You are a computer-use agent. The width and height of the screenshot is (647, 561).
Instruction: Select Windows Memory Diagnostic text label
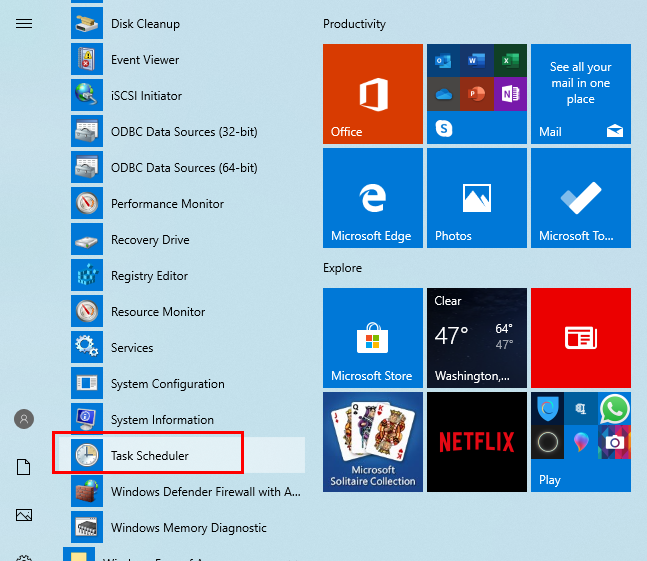tap(189, 528)
